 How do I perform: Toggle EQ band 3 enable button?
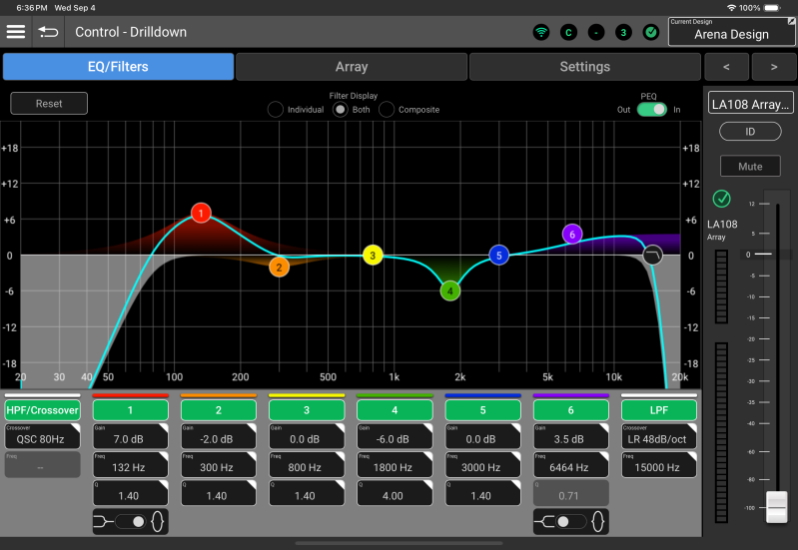[306, 410]
